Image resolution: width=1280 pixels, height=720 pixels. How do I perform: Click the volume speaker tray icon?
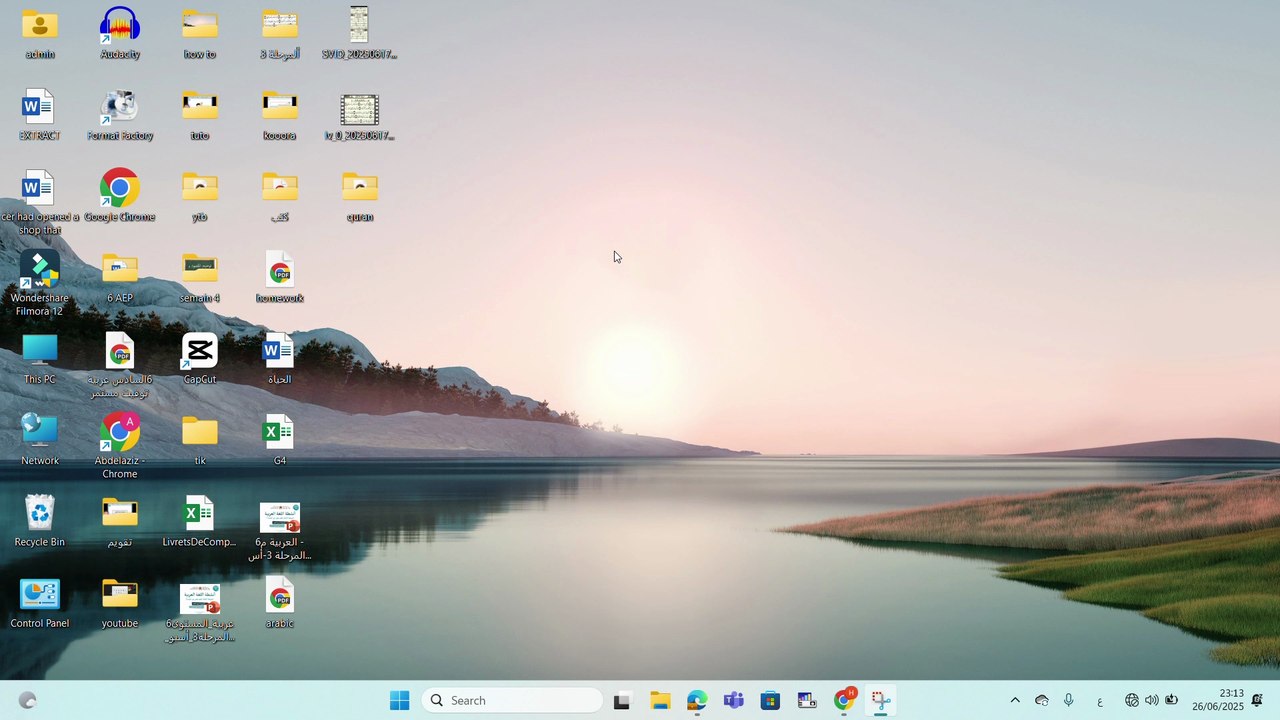click(x=1151, y=701)
